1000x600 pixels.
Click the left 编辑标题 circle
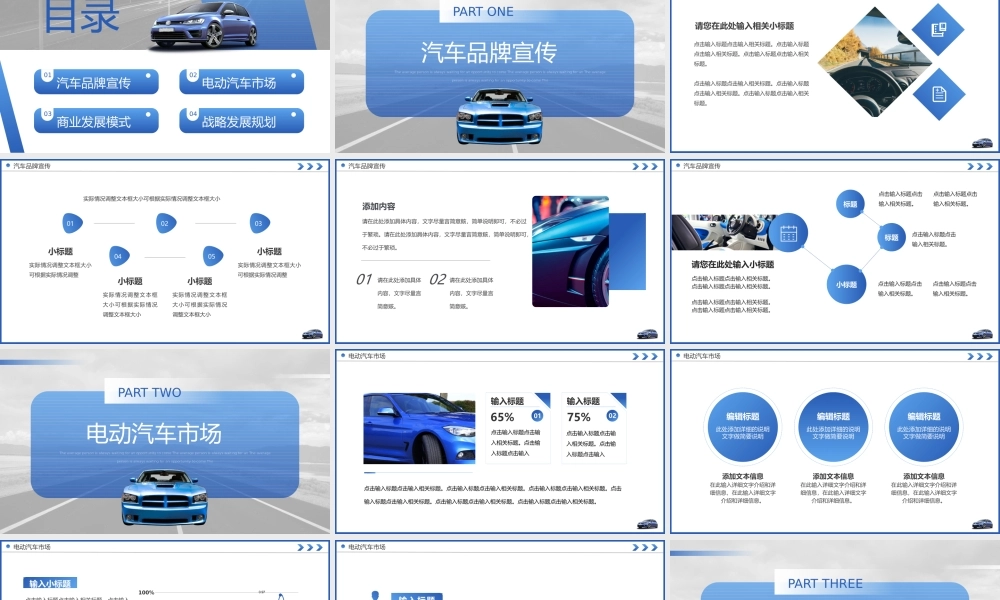tap(742, 427)
